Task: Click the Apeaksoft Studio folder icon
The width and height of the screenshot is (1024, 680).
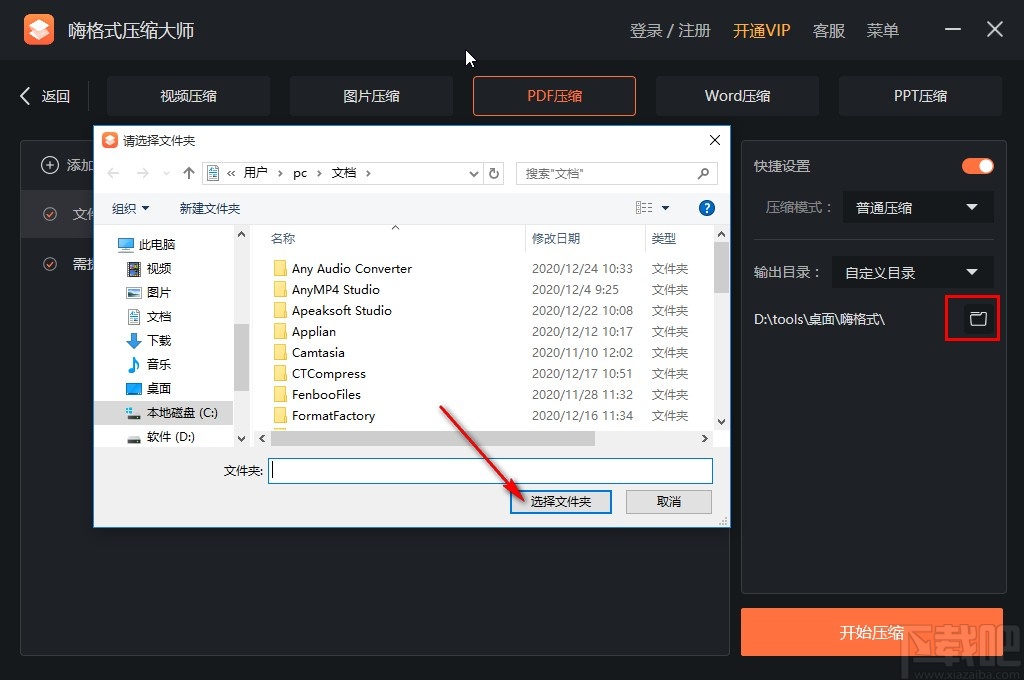Action: [x=280, y=310]
